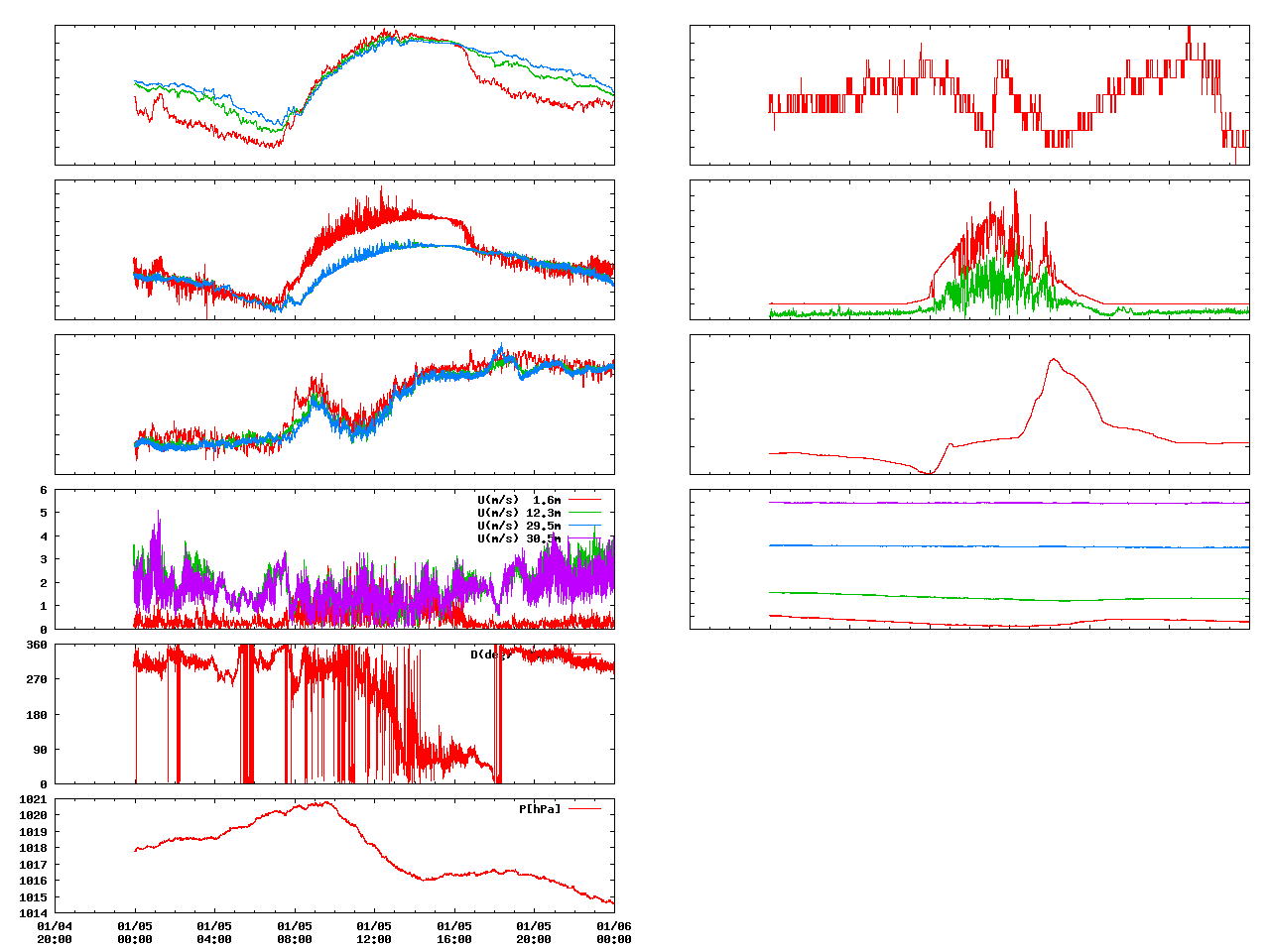
Task: Click the '1017' pressure axis value
Action: point(33,865)
